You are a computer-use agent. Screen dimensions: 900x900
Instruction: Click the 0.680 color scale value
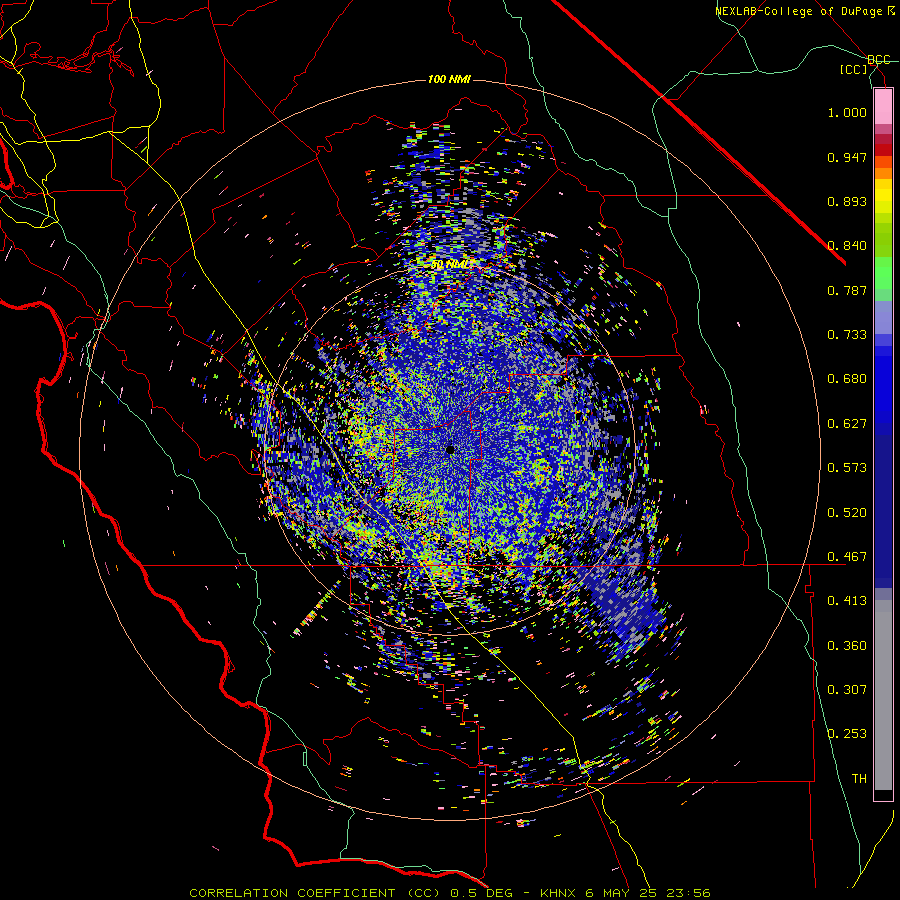click(847, 379)
